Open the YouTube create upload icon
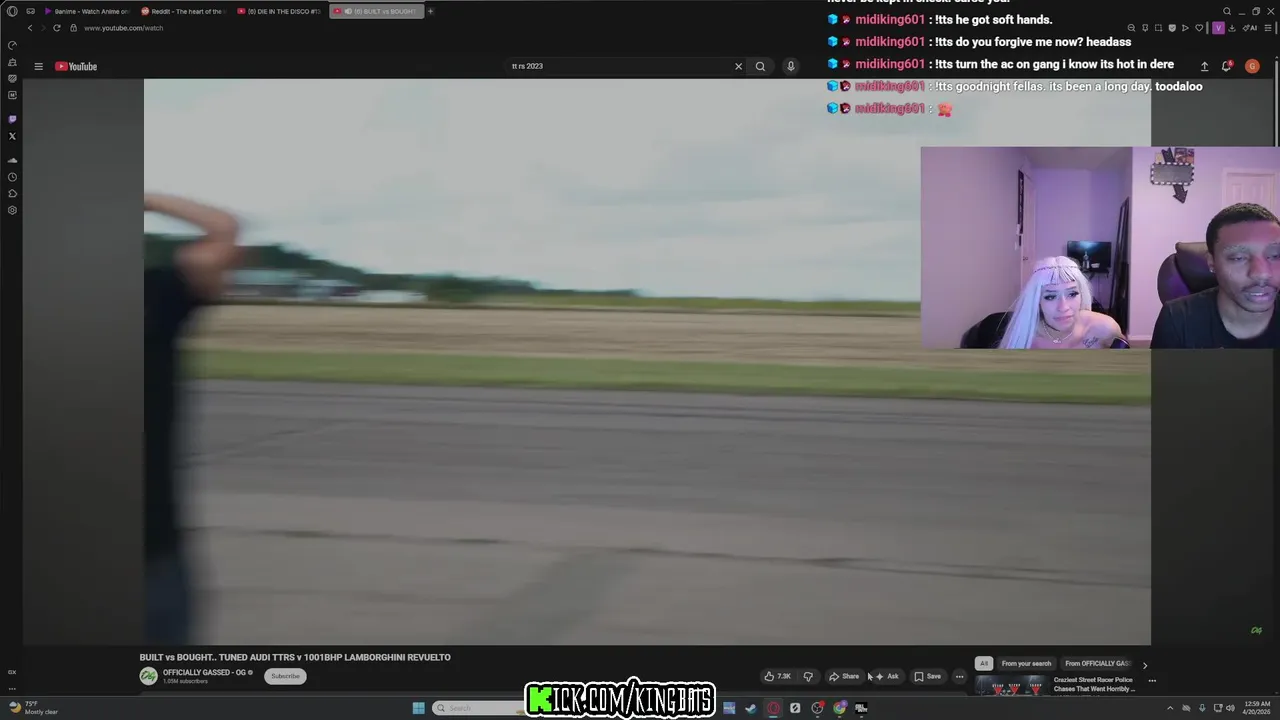The height and width of the screenshot is (720, 1280). 1204,66
